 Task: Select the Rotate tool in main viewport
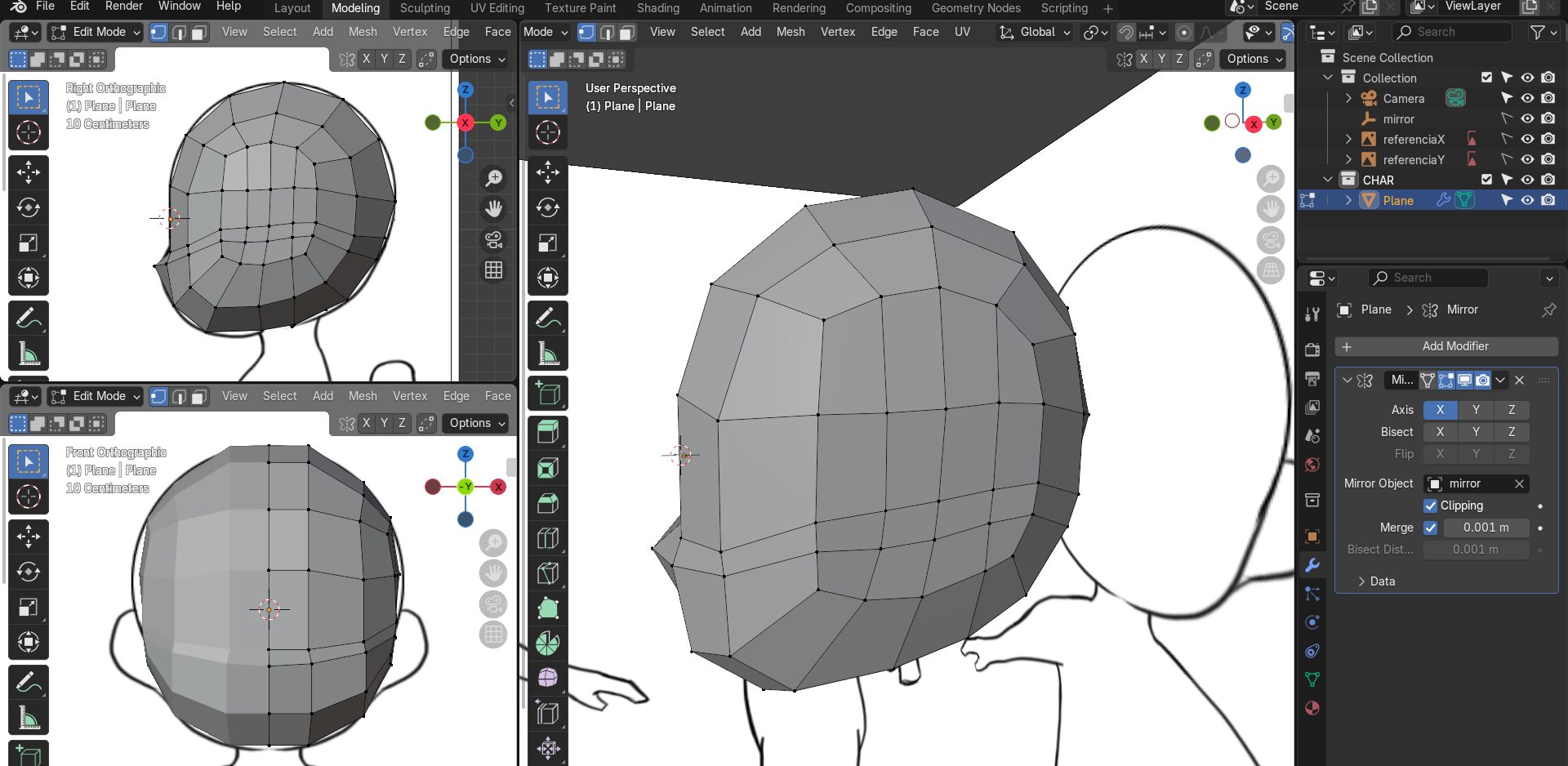[x=548, y=207]
